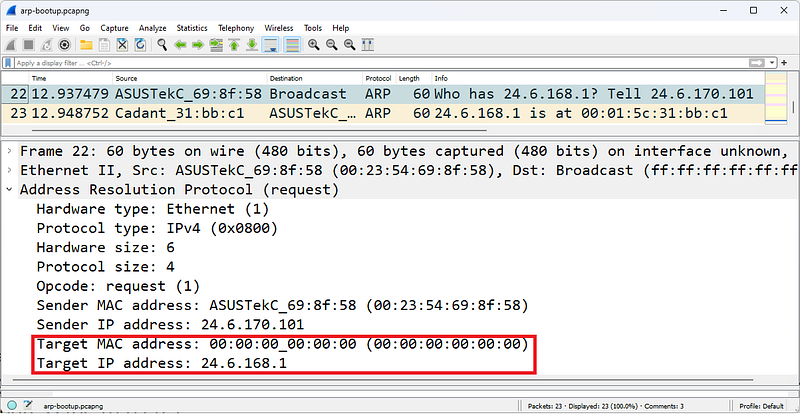Open the Capture menu
The height and width of the screenshot is (414, 800).
[x=114, y=28]
